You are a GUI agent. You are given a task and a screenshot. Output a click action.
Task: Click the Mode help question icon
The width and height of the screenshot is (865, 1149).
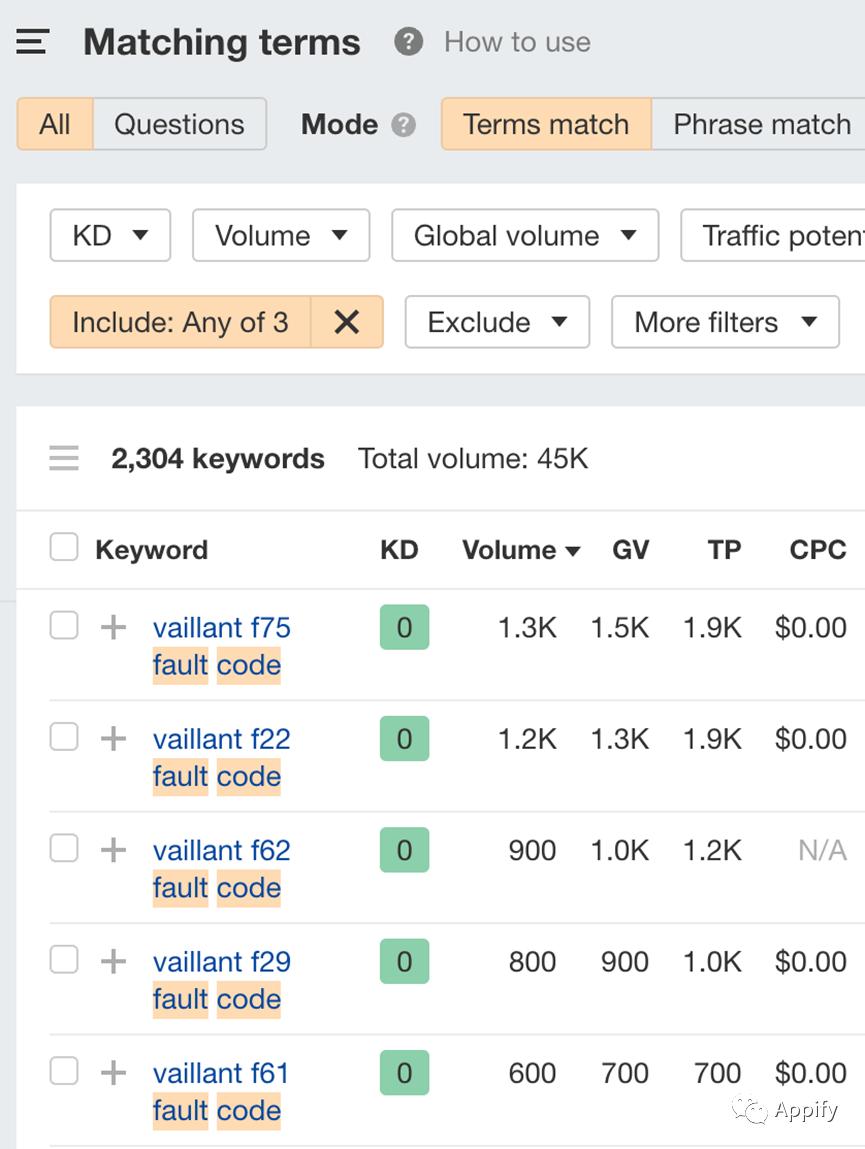click(x=403, y=125)
